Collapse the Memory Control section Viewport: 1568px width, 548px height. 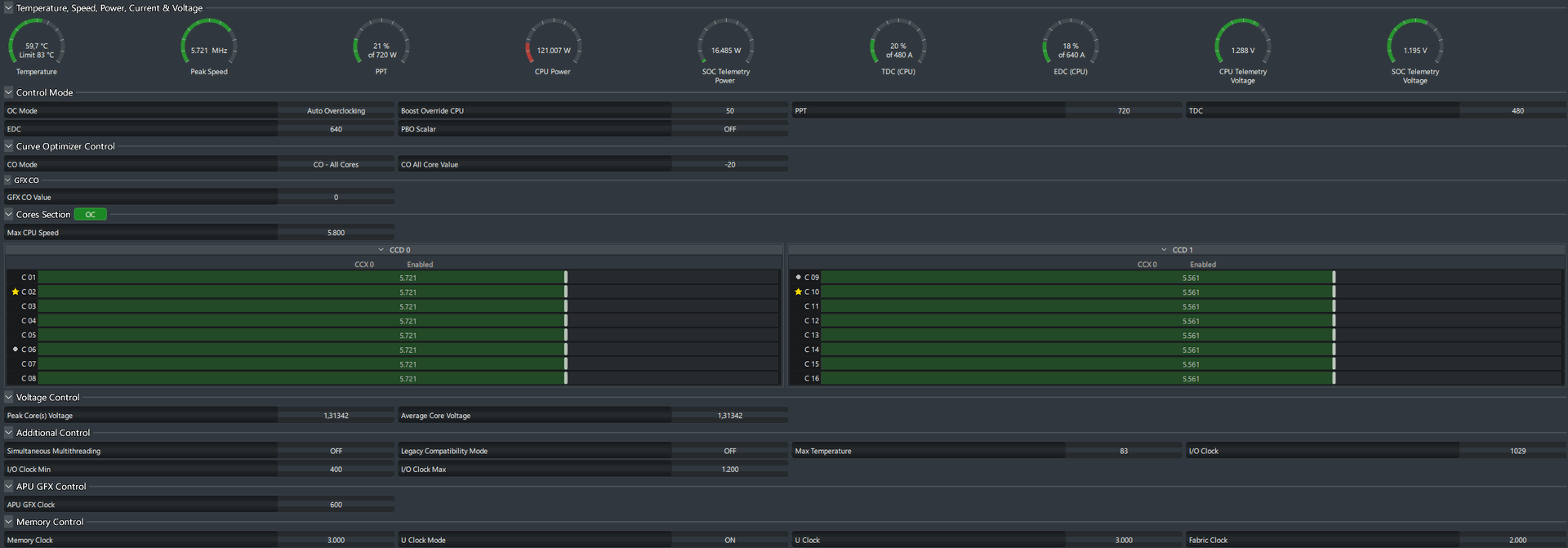(x=9, y=522)
